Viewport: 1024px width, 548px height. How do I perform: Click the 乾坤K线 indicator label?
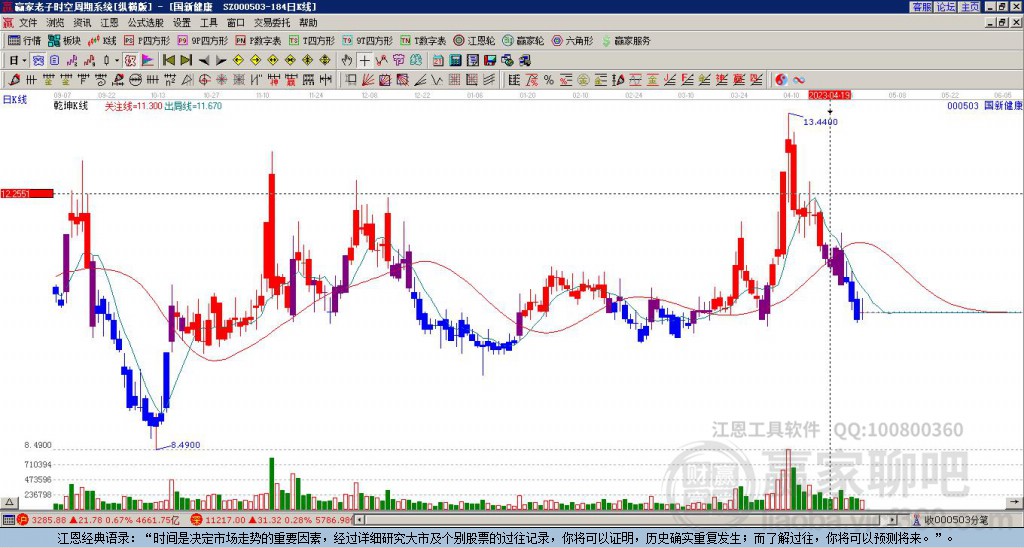tap(71, 105)
